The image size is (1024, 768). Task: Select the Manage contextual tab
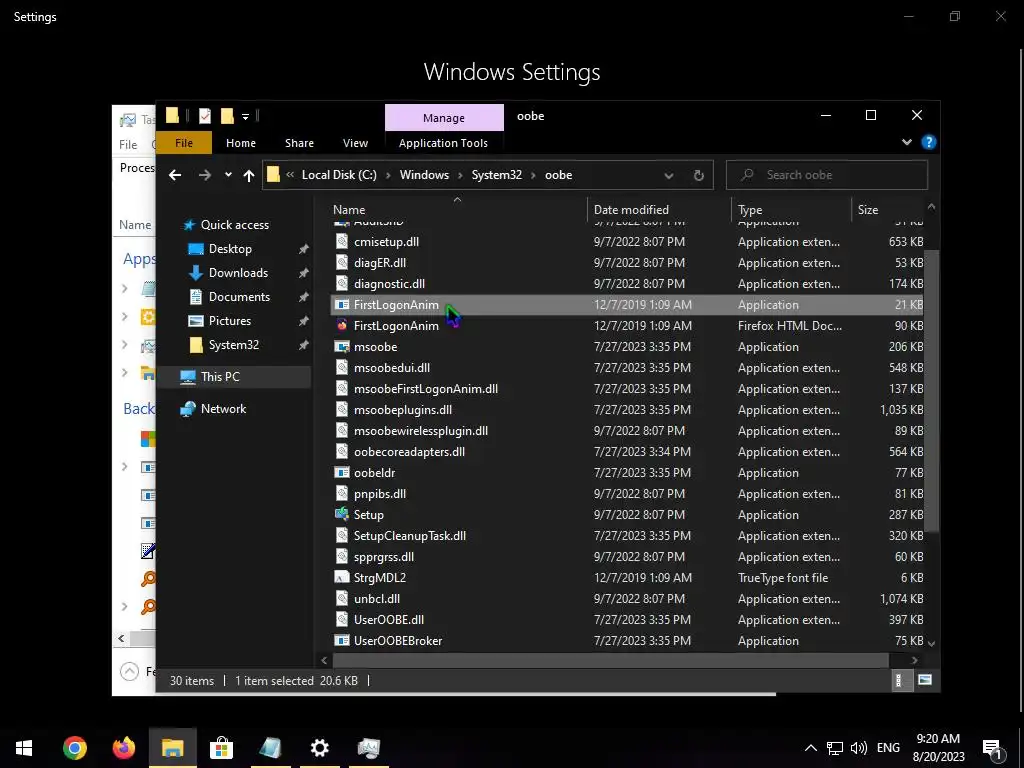click(x=444, y=118)
